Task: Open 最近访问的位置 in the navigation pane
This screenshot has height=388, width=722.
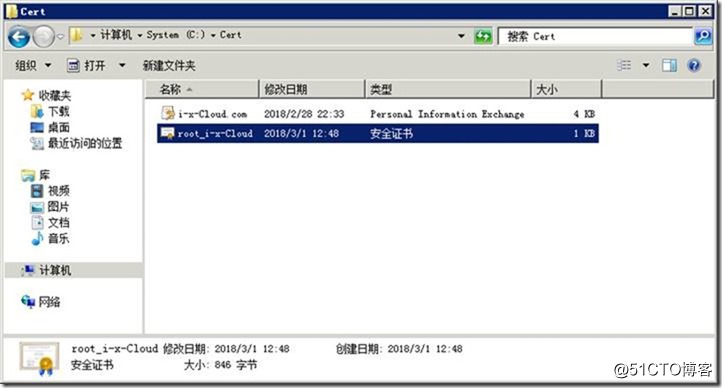Action: click(x=85, y=143)
